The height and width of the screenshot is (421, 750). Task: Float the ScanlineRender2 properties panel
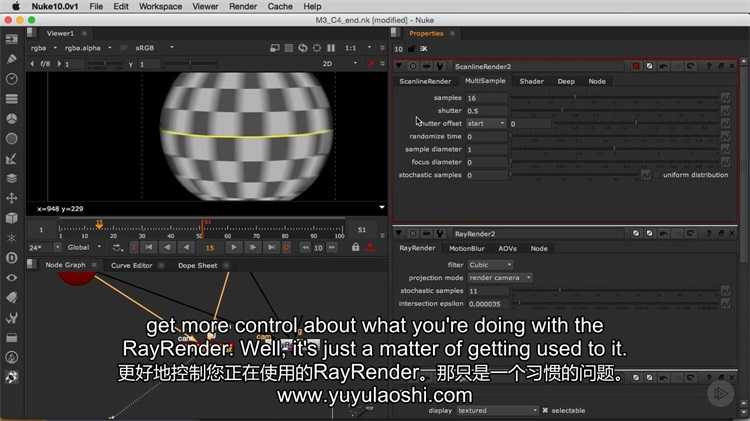721,66
